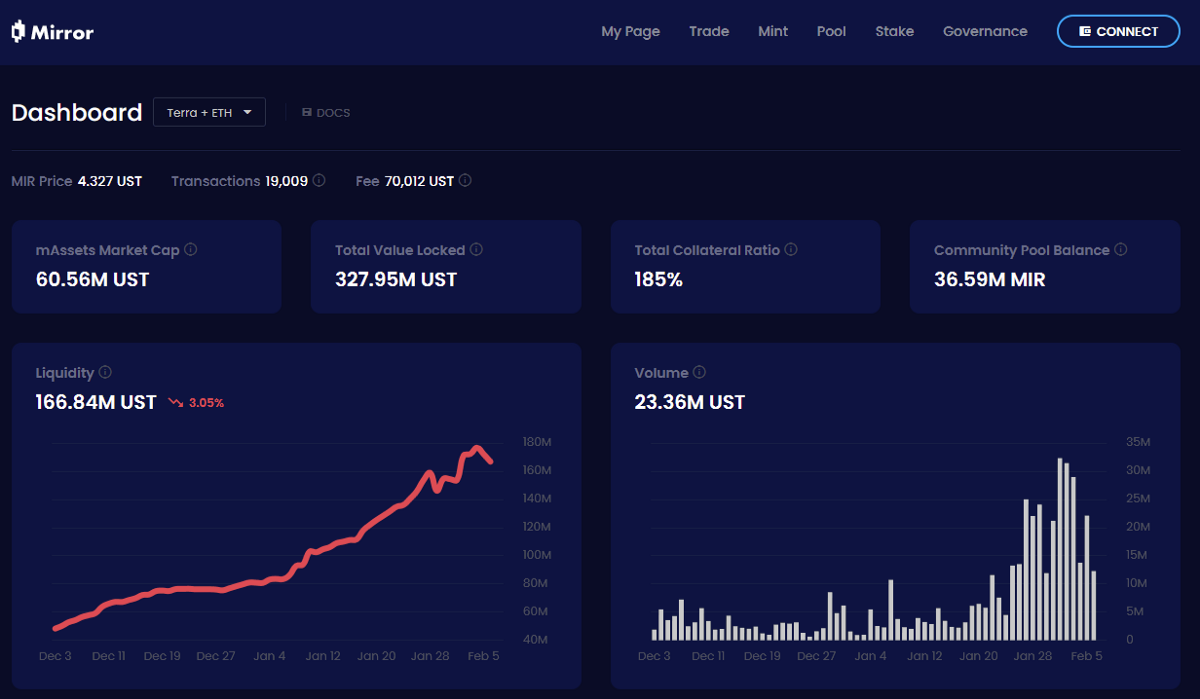Image resolution: width=1200 pixels, height=699 pixels.
Task: Click the MIR Price 4.327 UST value
Action: [109, 181]
